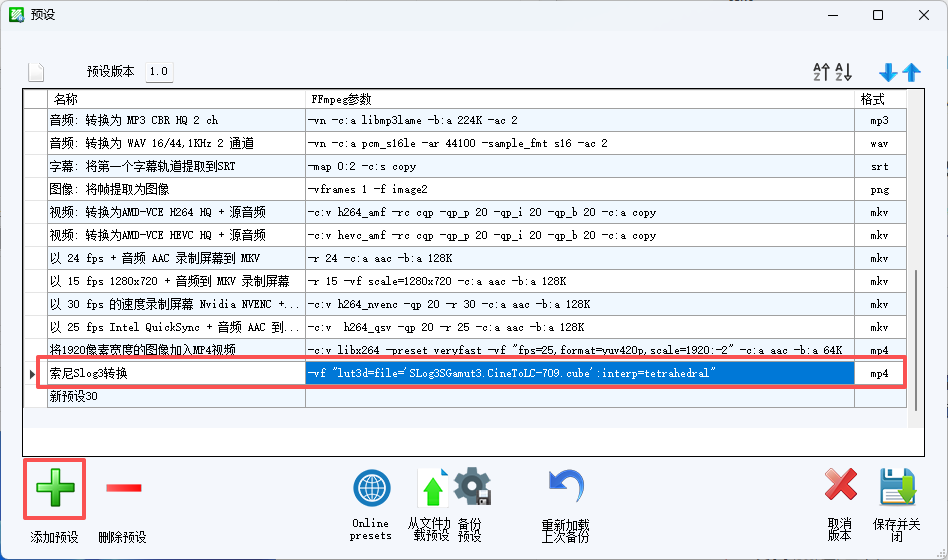Click the preset version field 1.0
Screen dimensions: 948x560
point(159,71)
